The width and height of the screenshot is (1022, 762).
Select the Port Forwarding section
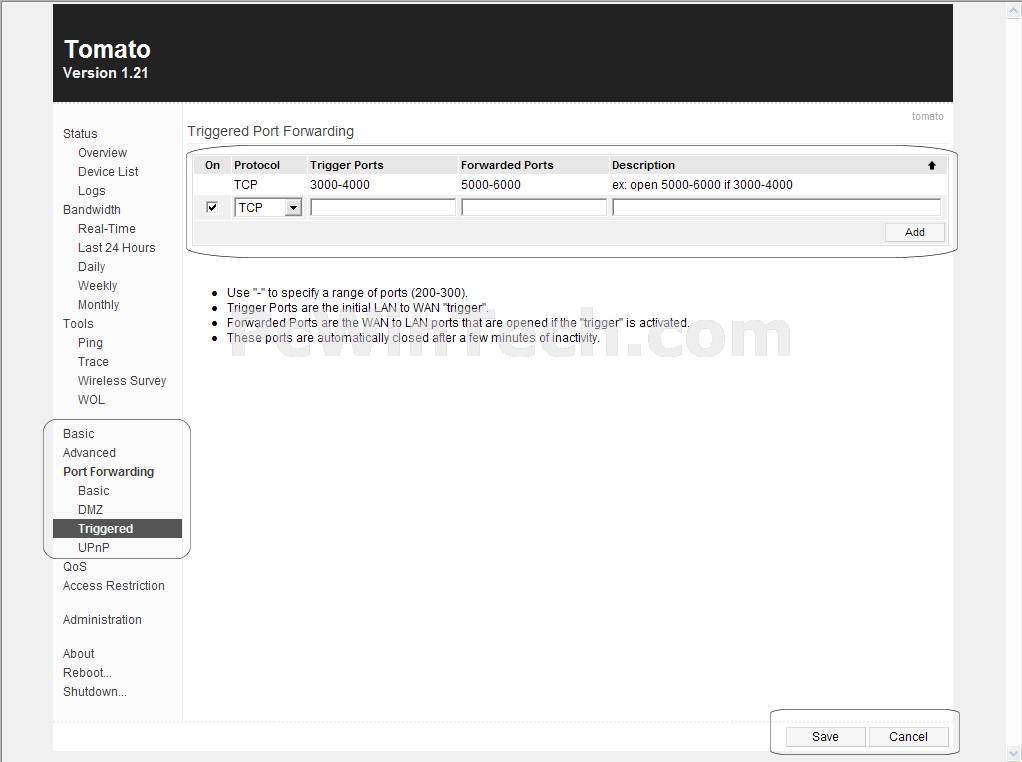(x=108, y=472)
